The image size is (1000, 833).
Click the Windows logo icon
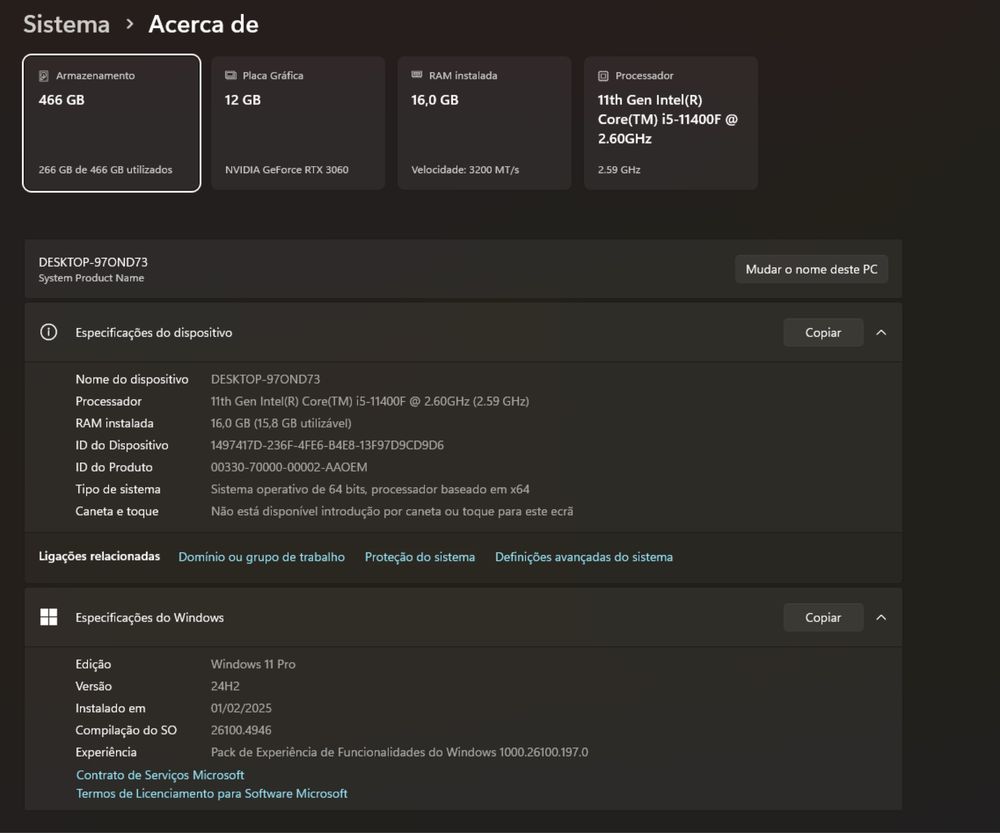(x=48, y=617)
